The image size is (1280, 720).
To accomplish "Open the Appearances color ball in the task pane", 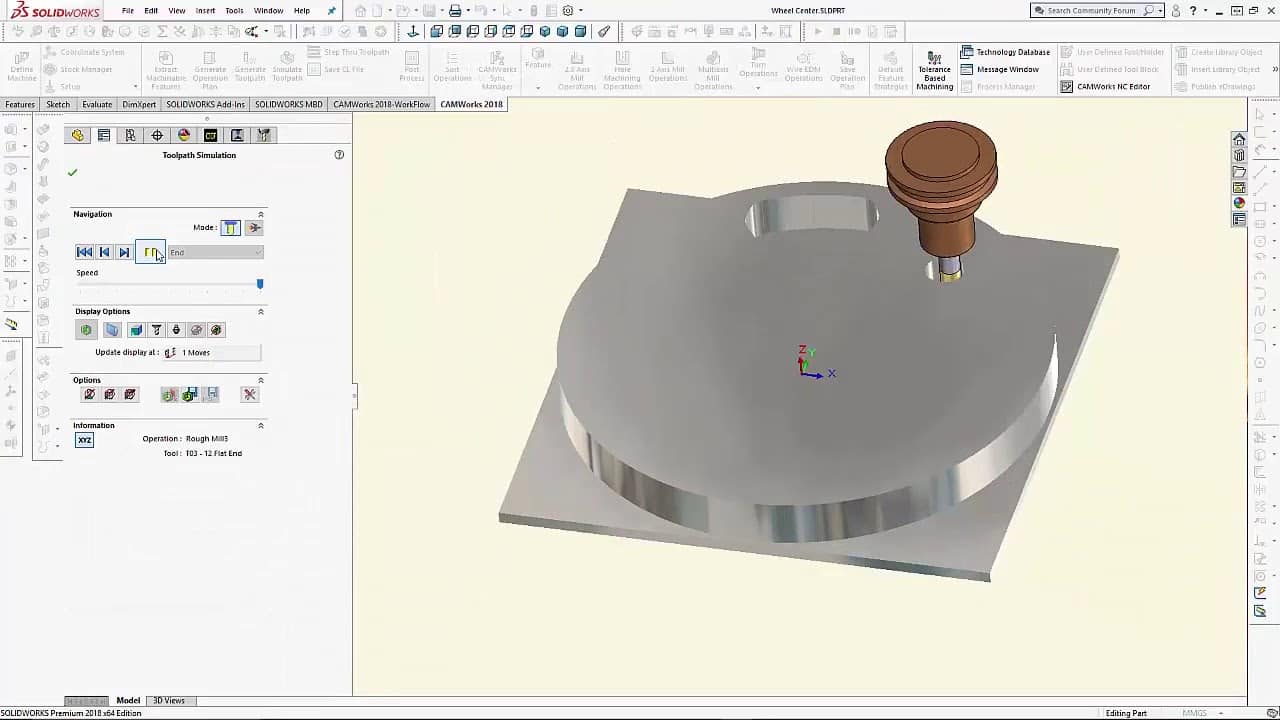I will [x=1239, y=203].
